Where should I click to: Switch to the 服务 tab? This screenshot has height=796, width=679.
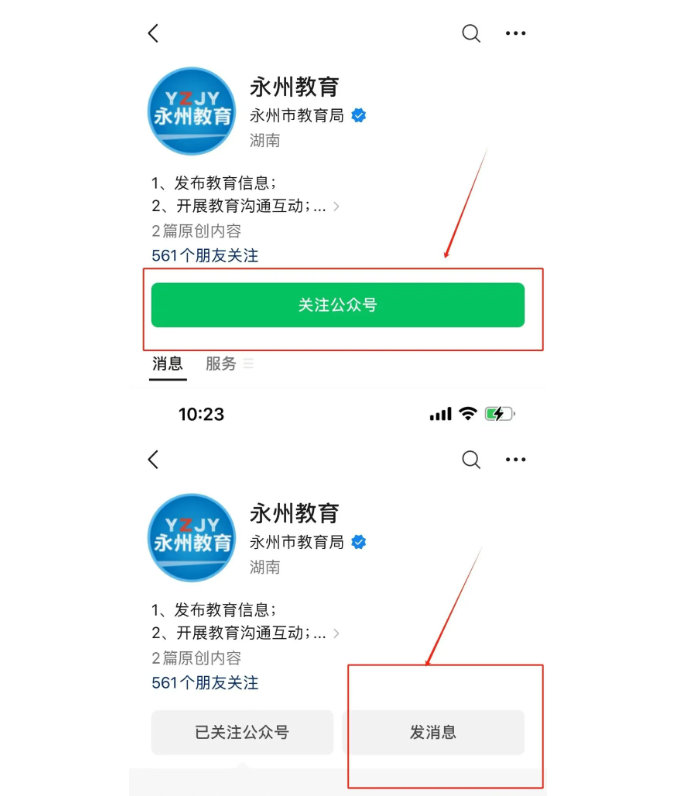[221, 363]
